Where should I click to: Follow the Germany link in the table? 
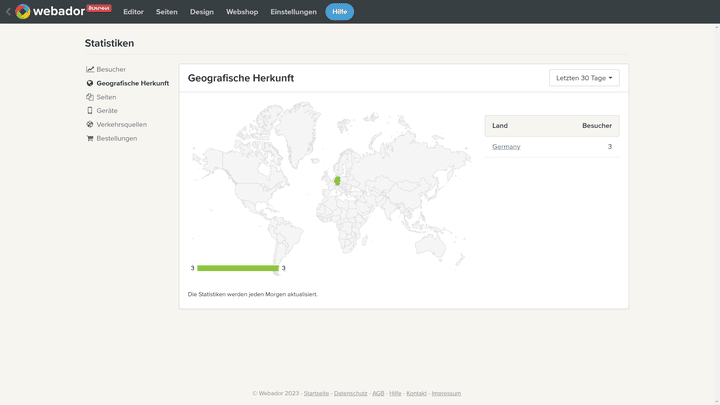506,147
